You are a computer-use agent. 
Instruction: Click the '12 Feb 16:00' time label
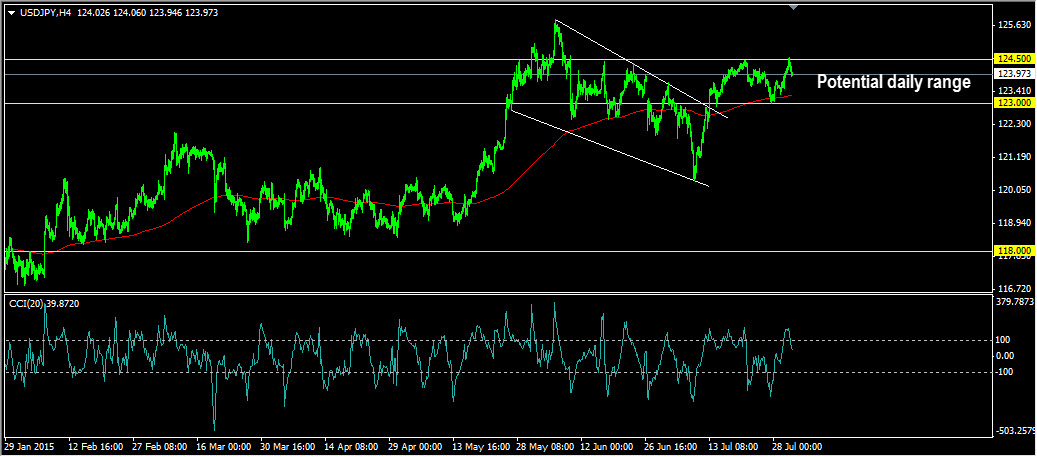94,446
